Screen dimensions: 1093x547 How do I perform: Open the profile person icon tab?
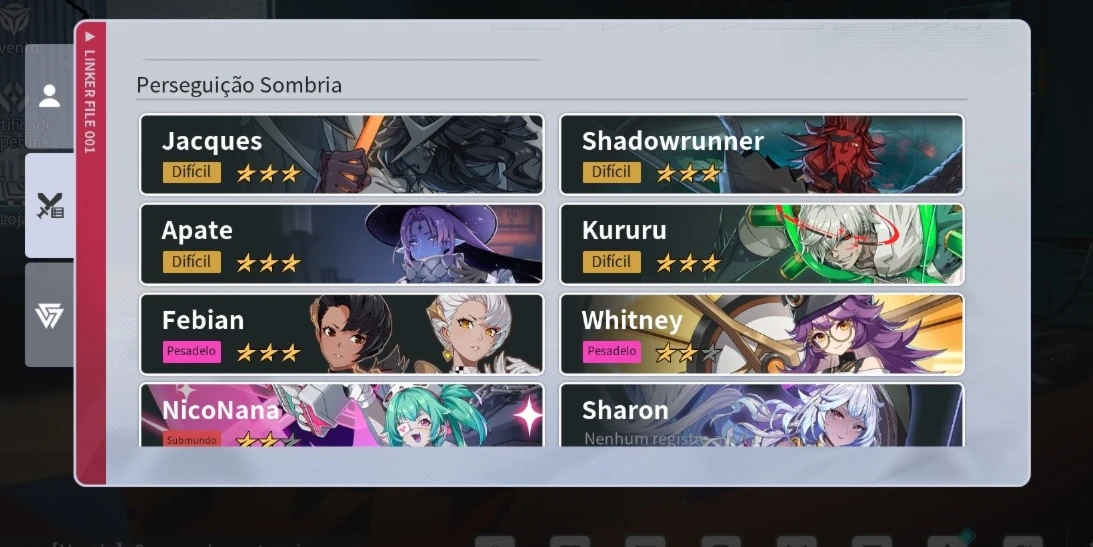click(x=49, y=96)
